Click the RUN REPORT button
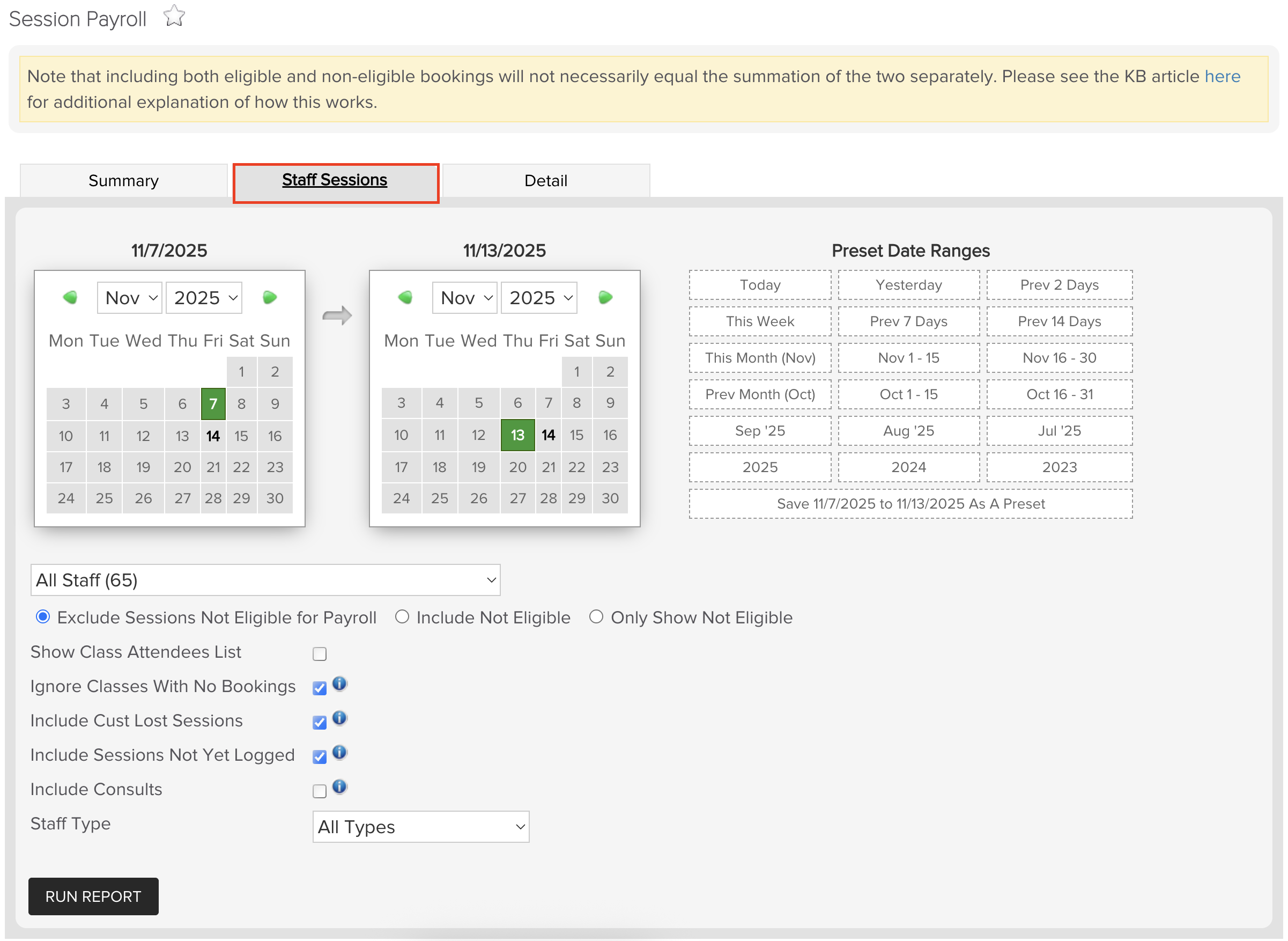The width and height of the screenshot is (1288, 941). 93,897
